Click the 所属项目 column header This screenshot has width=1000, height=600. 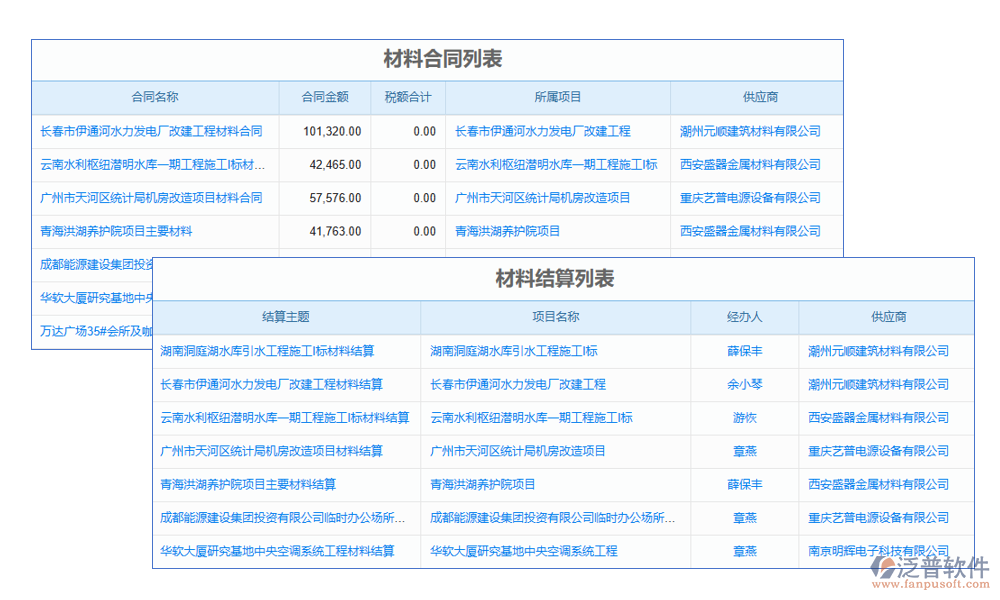click(558, 97)
